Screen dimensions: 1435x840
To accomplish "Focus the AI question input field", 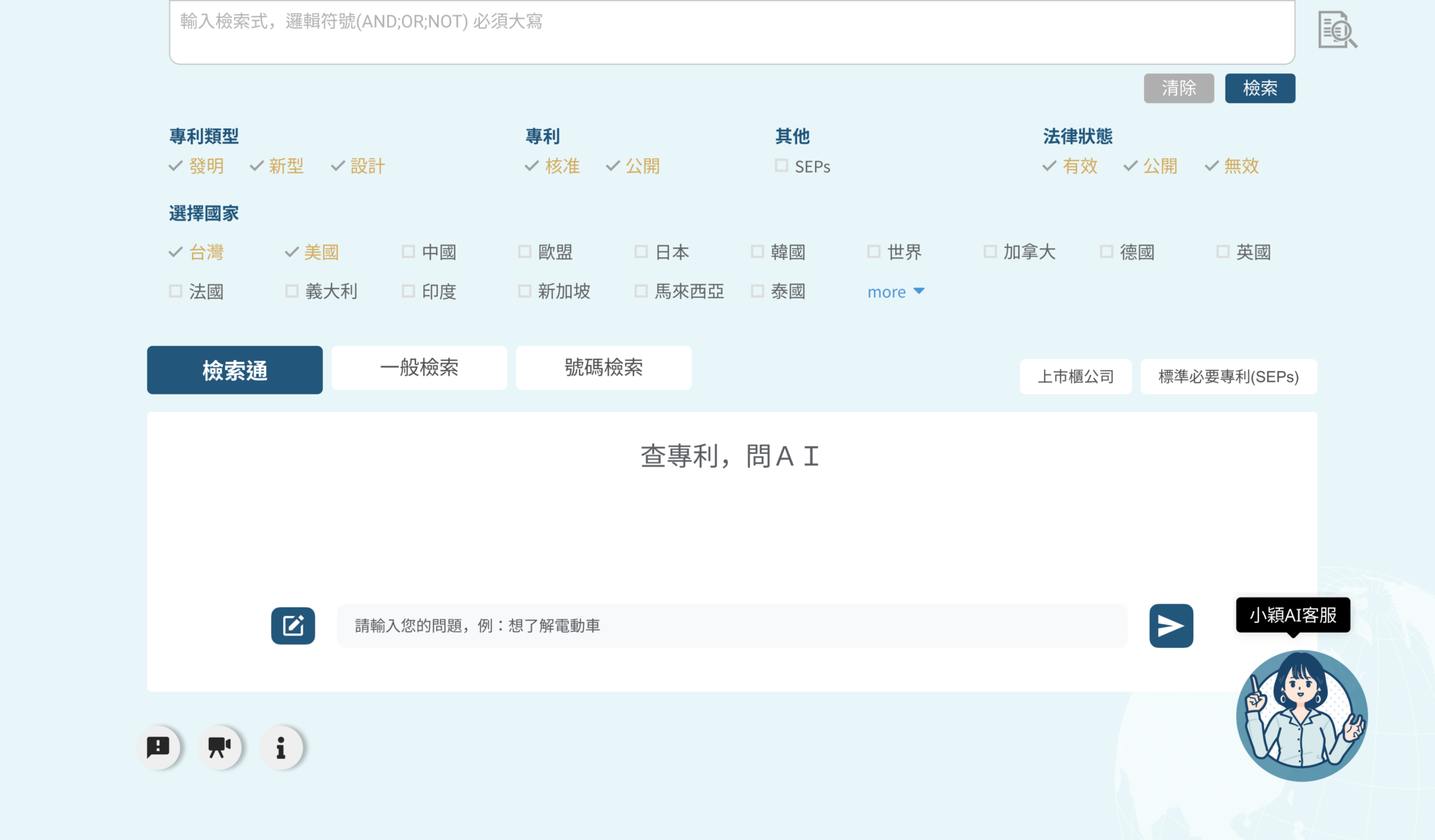I will pos(732,626).
